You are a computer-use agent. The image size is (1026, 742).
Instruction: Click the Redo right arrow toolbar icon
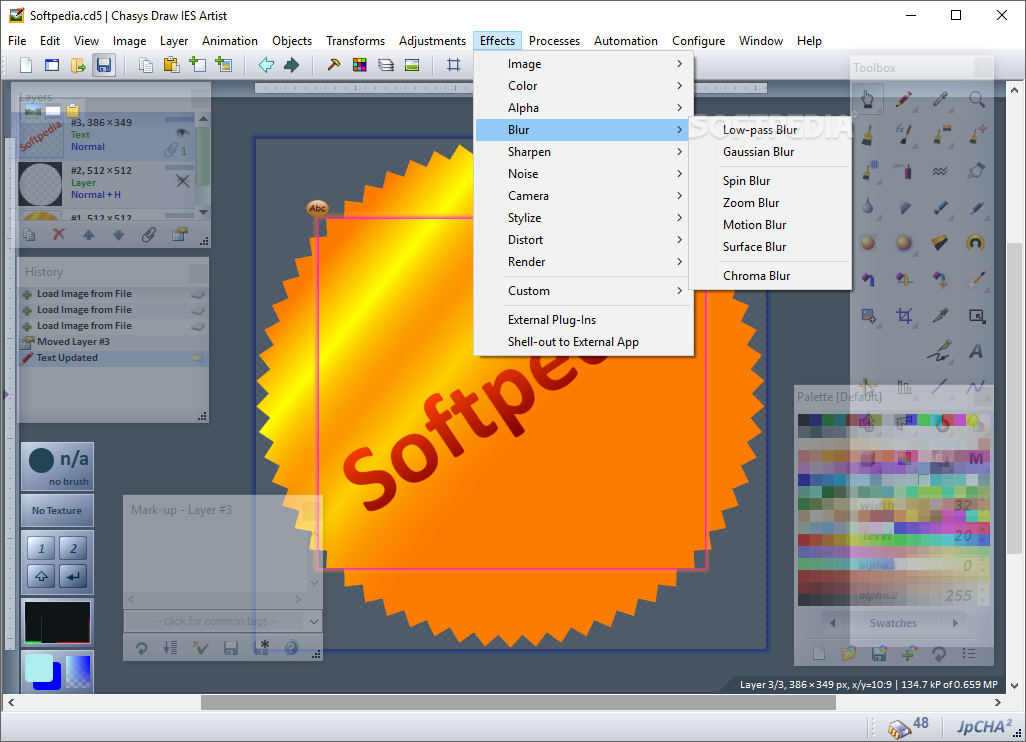pyautogui.click(x=292, y=65)
